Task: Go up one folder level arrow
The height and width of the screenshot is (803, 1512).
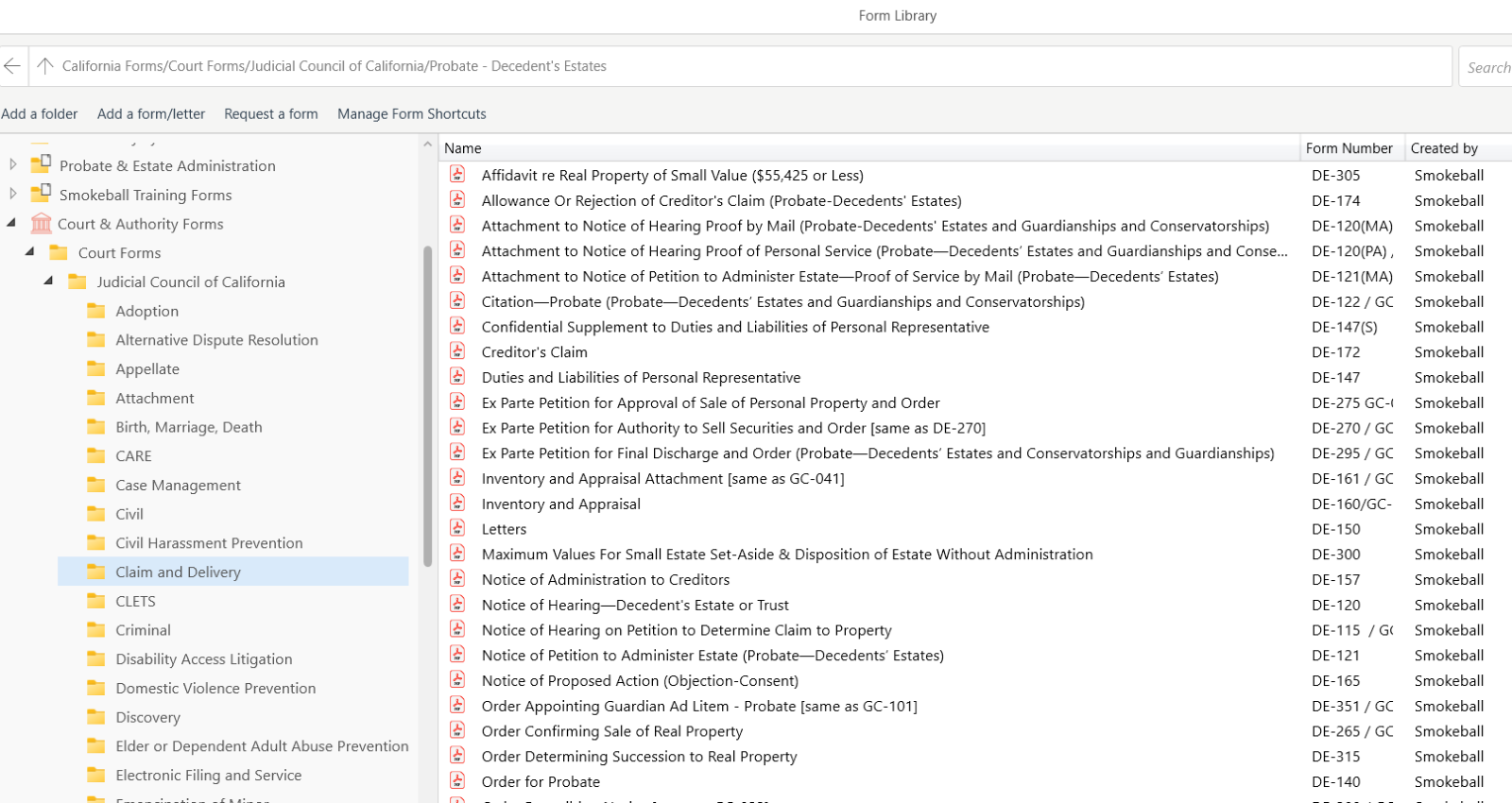Action: 44,66
